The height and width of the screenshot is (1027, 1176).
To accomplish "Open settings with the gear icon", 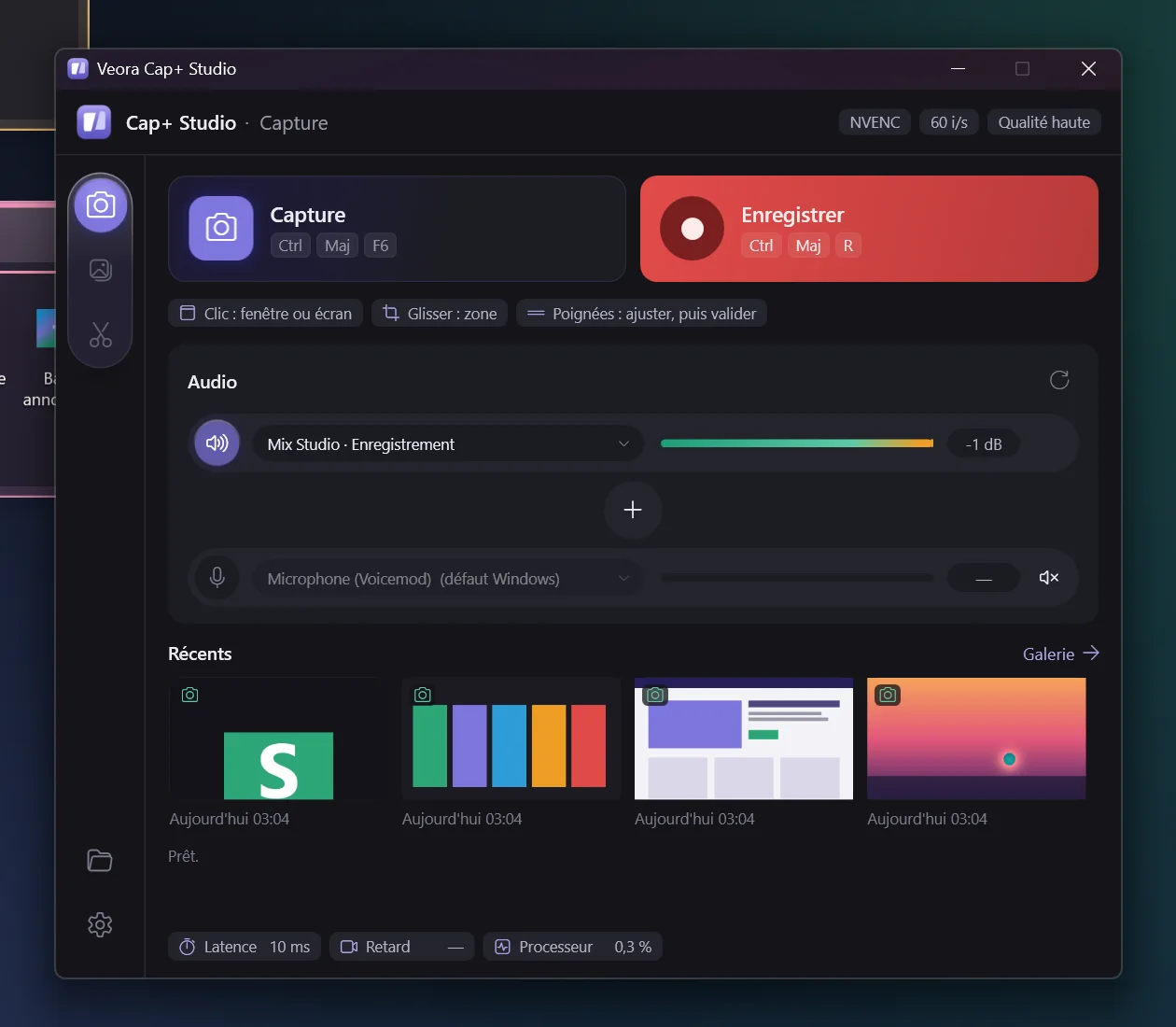I will click(100, 924).
